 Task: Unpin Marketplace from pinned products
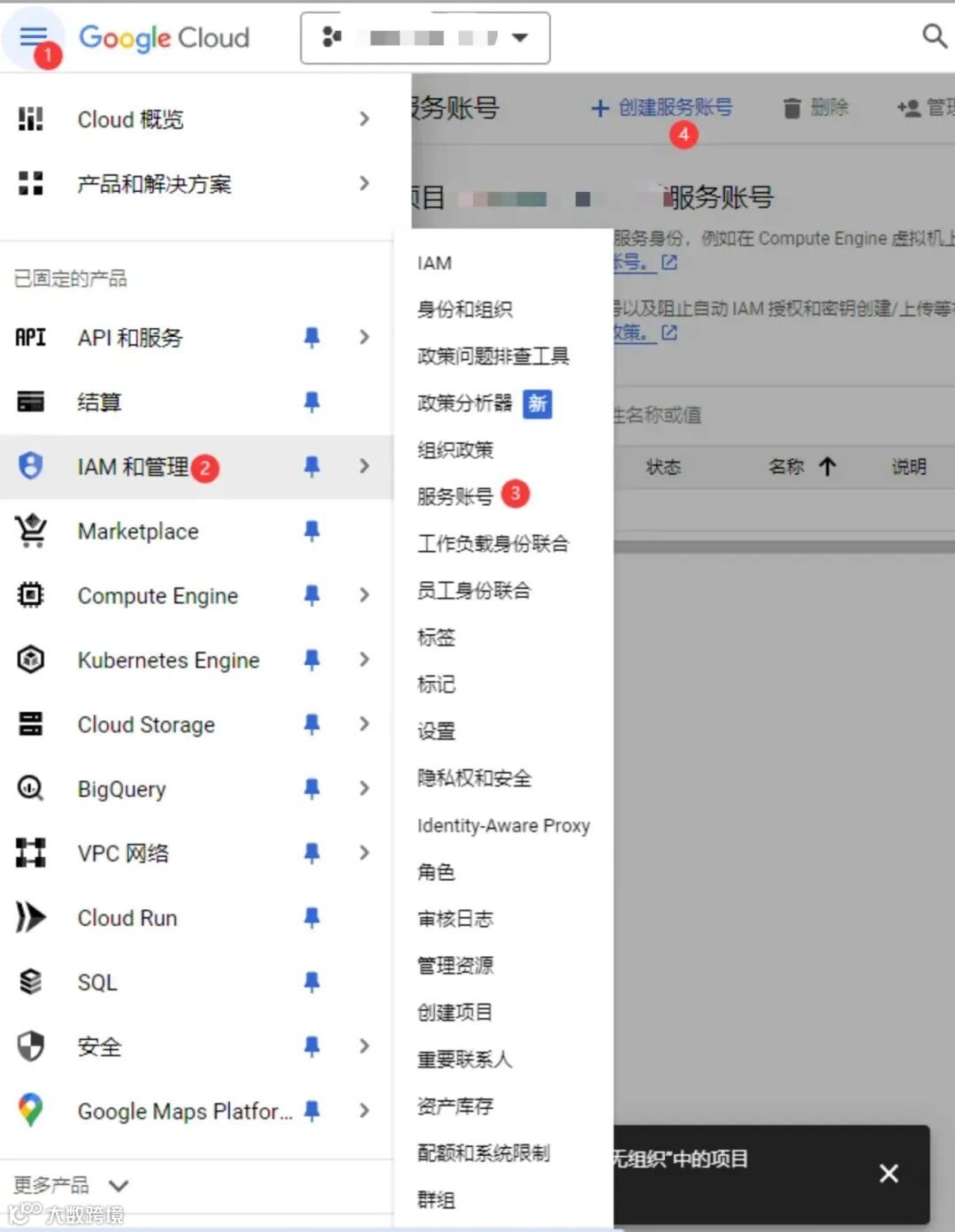[x=311, y=531]
